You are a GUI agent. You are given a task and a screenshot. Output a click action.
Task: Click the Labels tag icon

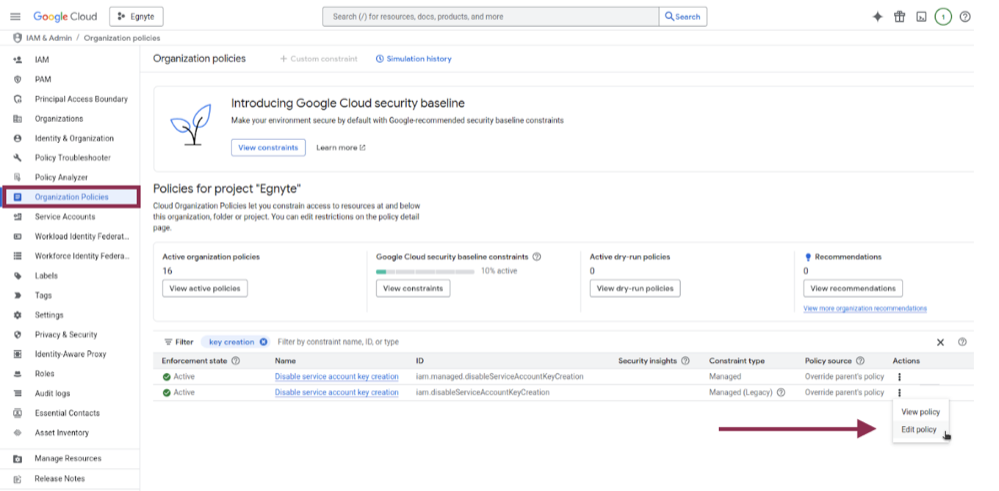pos(18,276)
